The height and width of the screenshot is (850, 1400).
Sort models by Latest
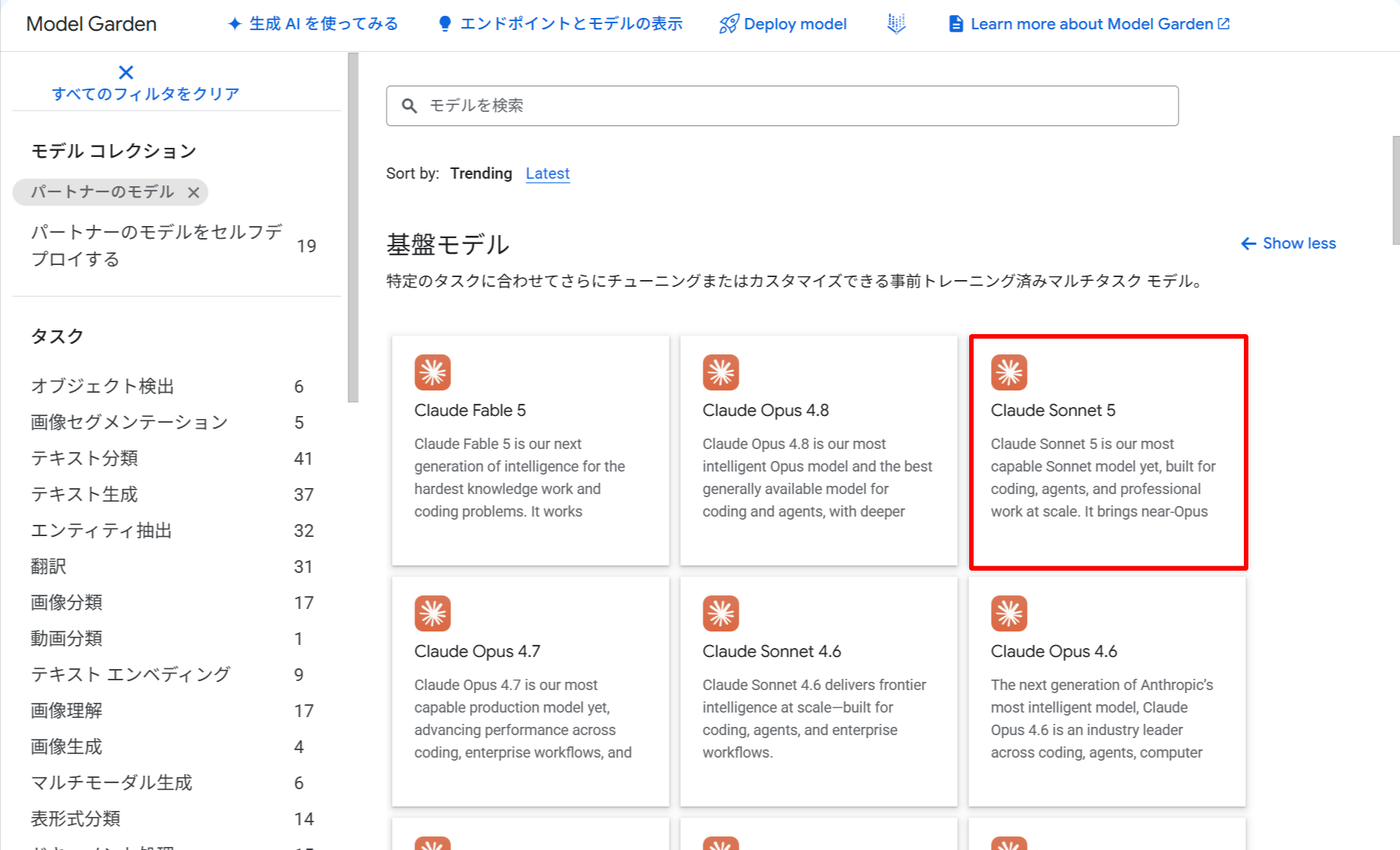(547, 173)
